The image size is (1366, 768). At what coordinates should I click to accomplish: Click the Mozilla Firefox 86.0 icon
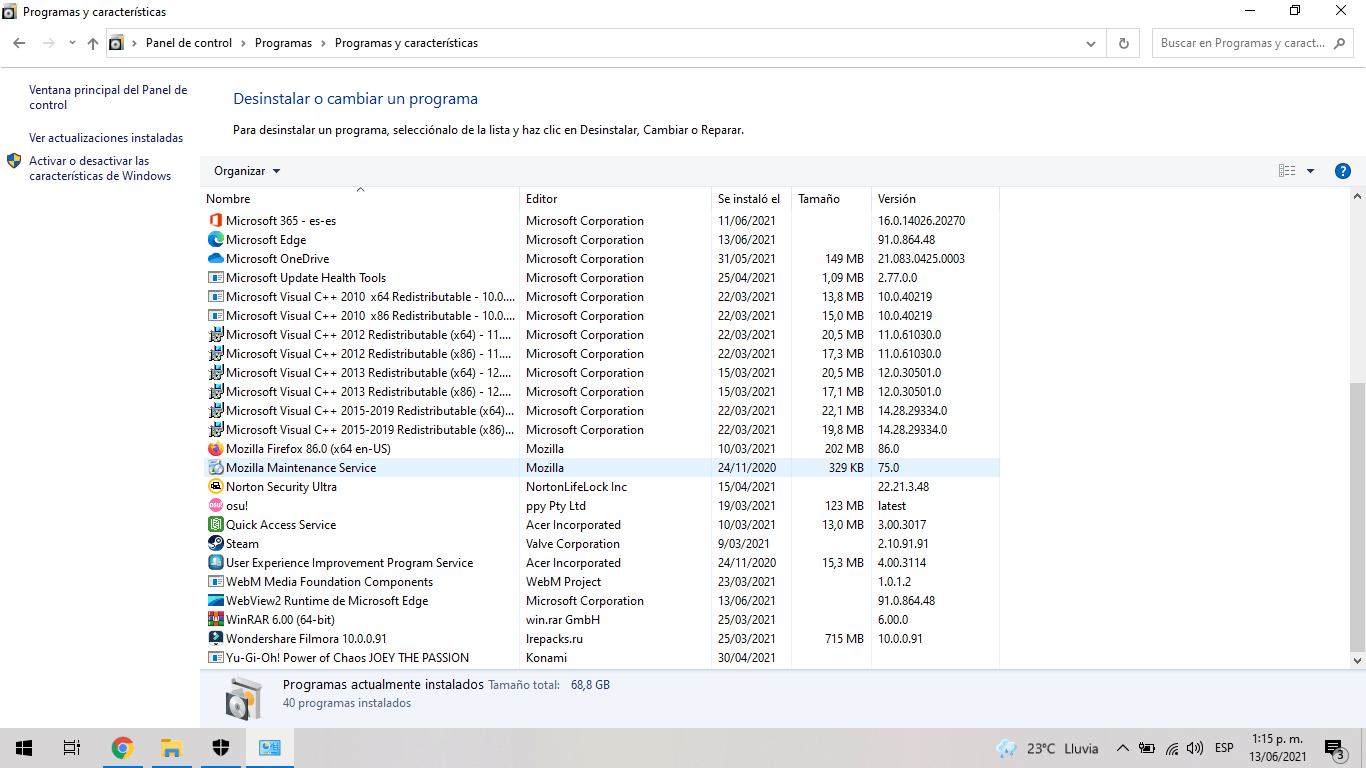[215, 449]
